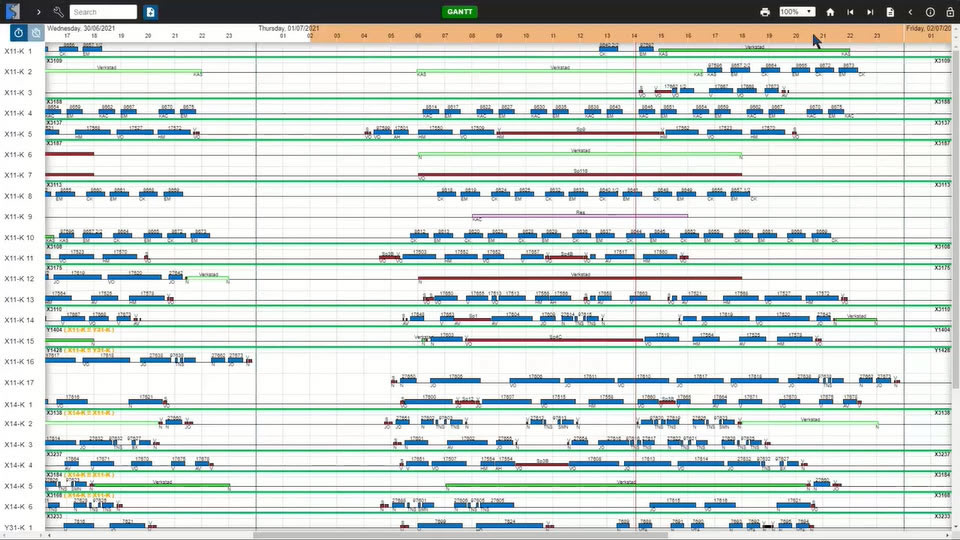The image size is (960, 540).
Task: Select row X11-K 11
Action: 20,258
